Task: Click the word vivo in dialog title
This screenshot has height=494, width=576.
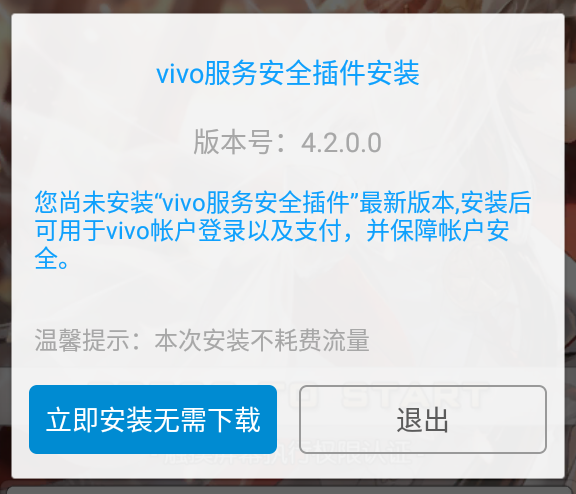Action: tap(180, 74)
